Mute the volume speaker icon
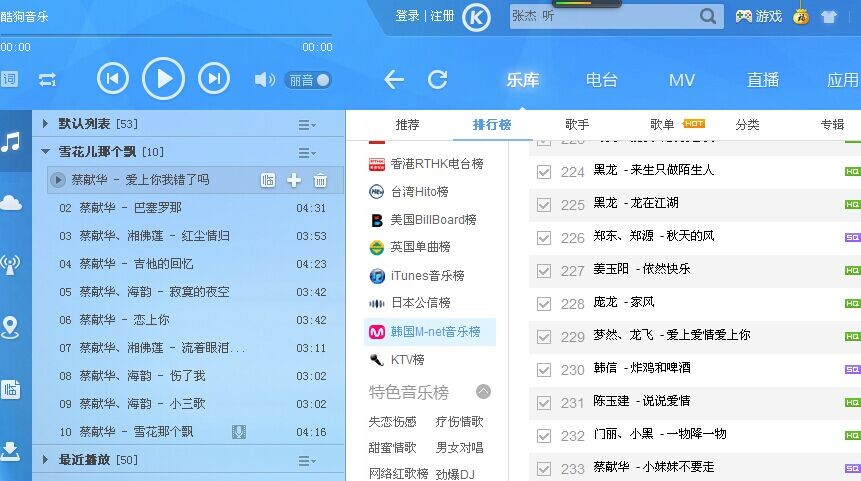 coord(263,80)
